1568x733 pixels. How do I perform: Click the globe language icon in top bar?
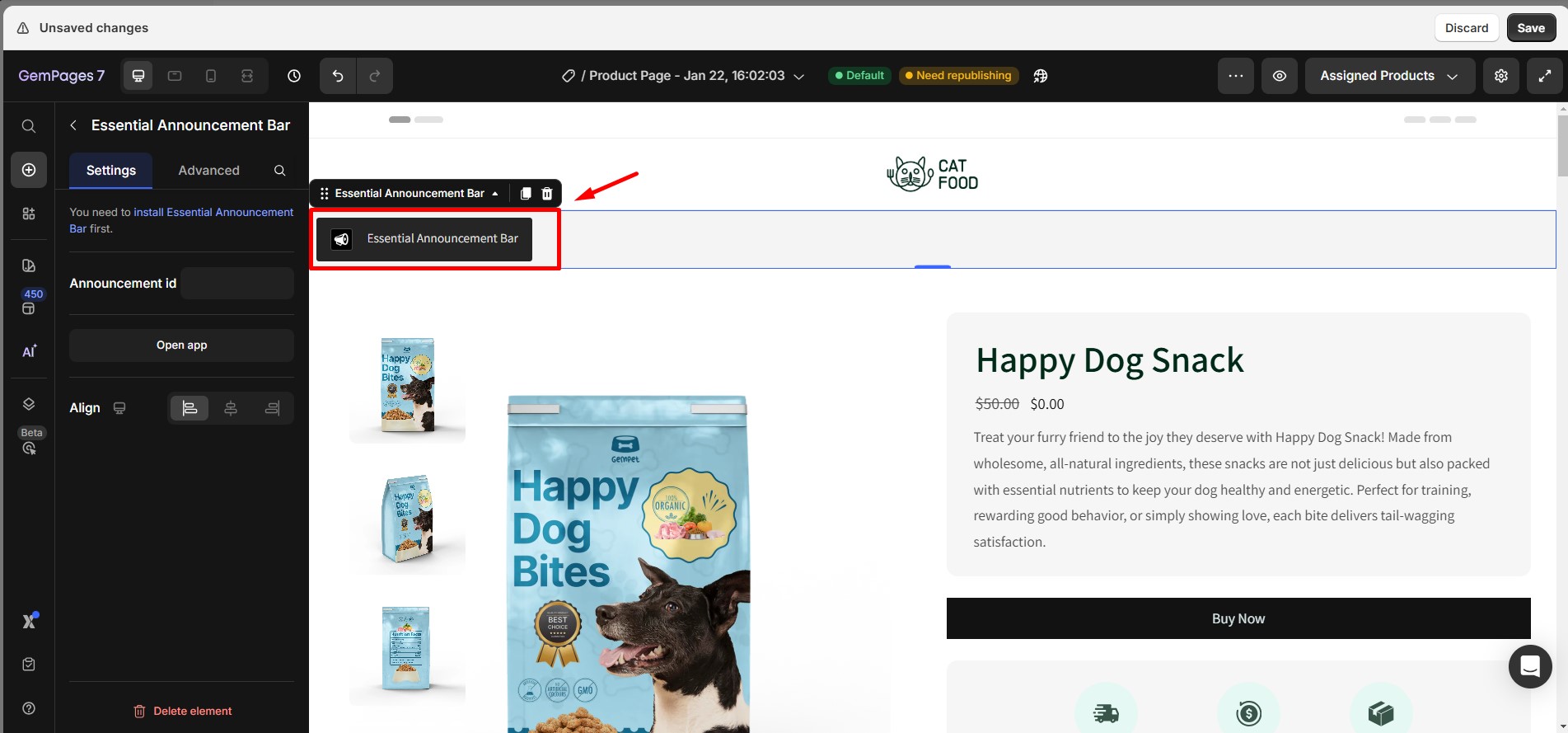(x=1041, y=76)
